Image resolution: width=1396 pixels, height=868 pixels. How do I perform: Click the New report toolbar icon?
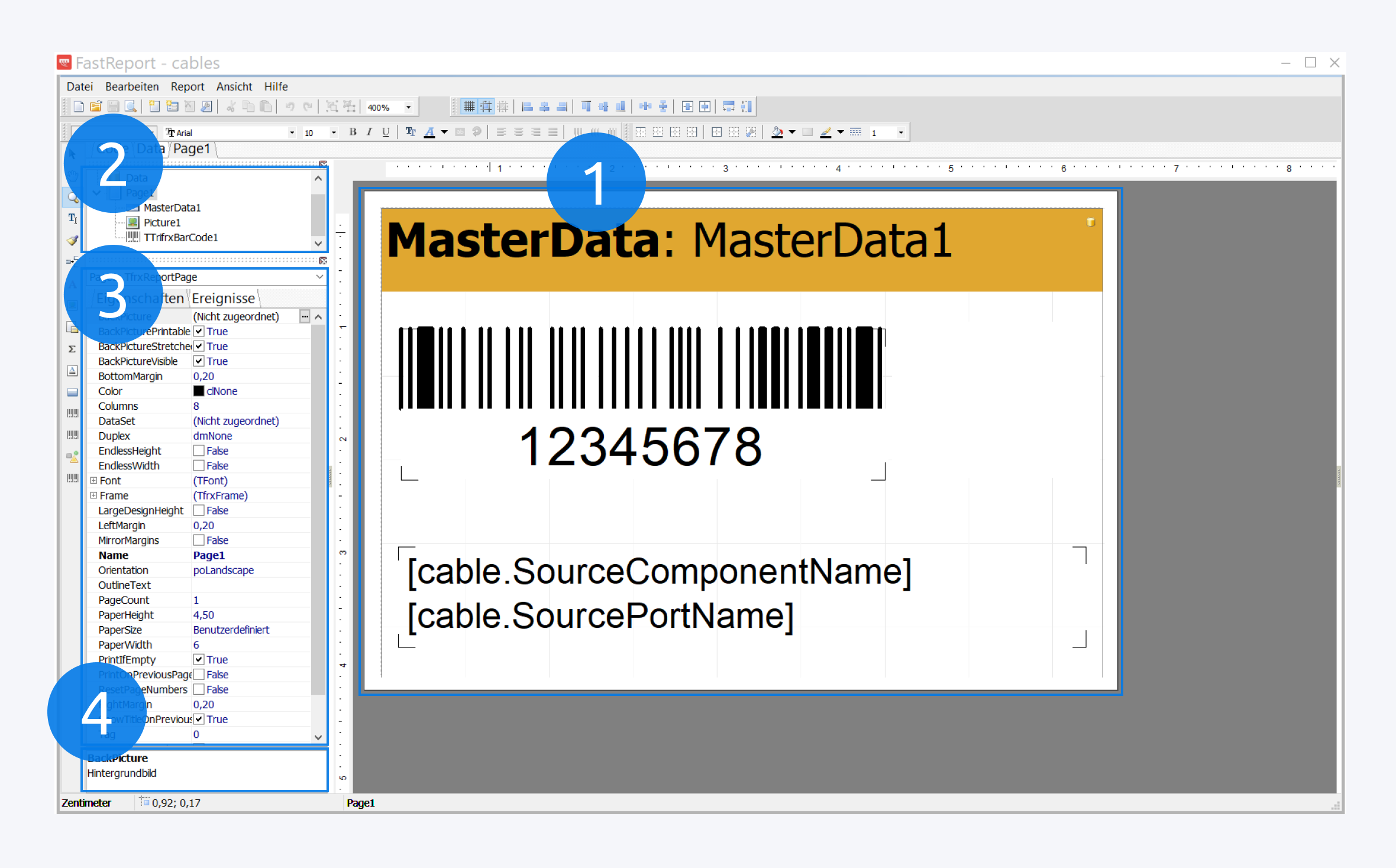[x=79, y=107]
